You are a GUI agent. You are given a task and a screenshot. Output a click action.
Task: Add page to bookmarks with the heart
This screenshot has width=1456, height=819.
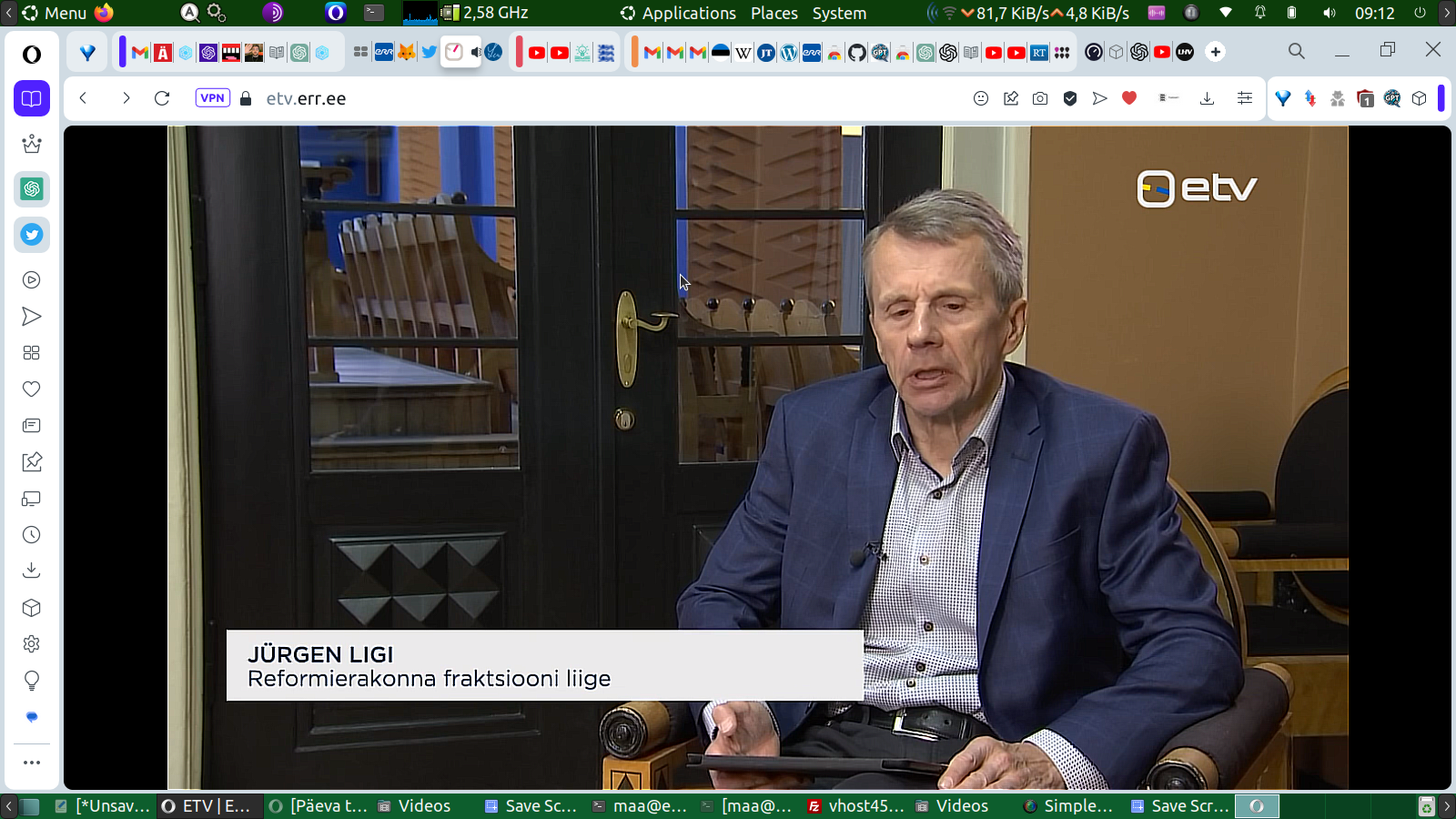coord(1129,98)
